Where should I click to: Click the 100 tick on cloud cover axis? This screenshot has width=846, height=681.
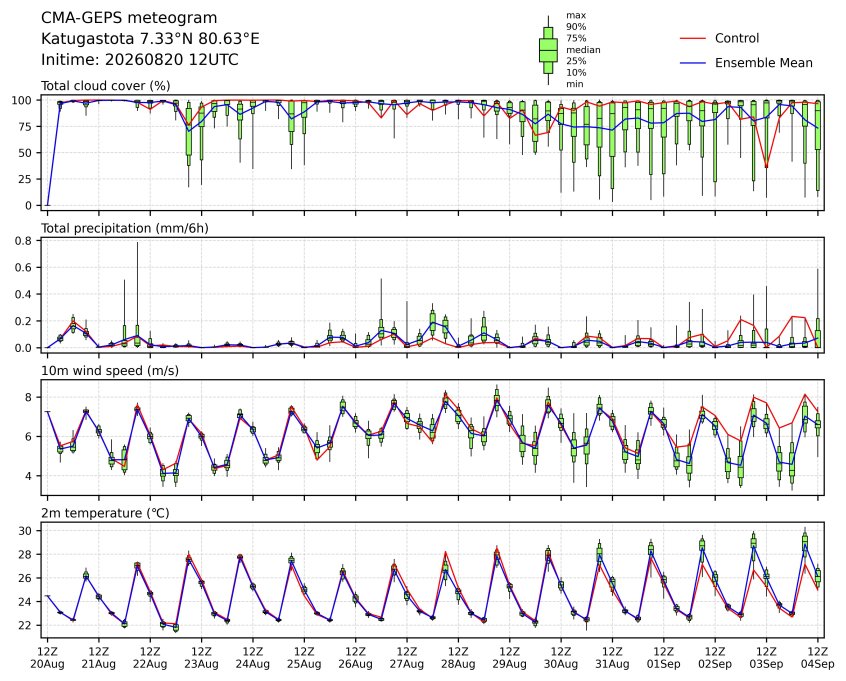click(22, 100)
